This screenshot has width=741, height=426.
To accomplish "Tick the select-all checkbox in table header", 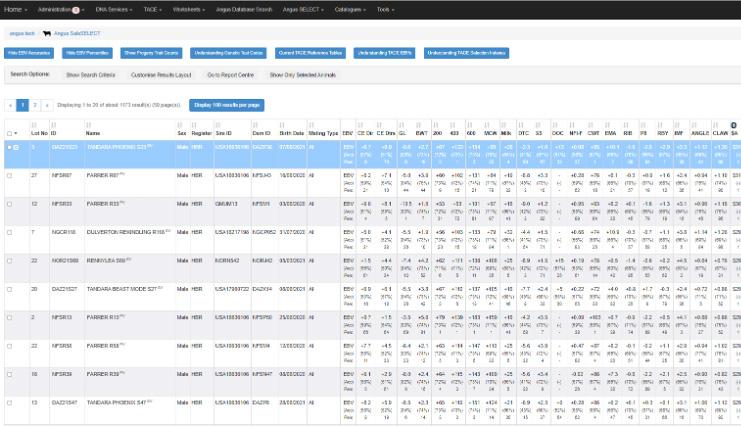I will tap(9, 134).
